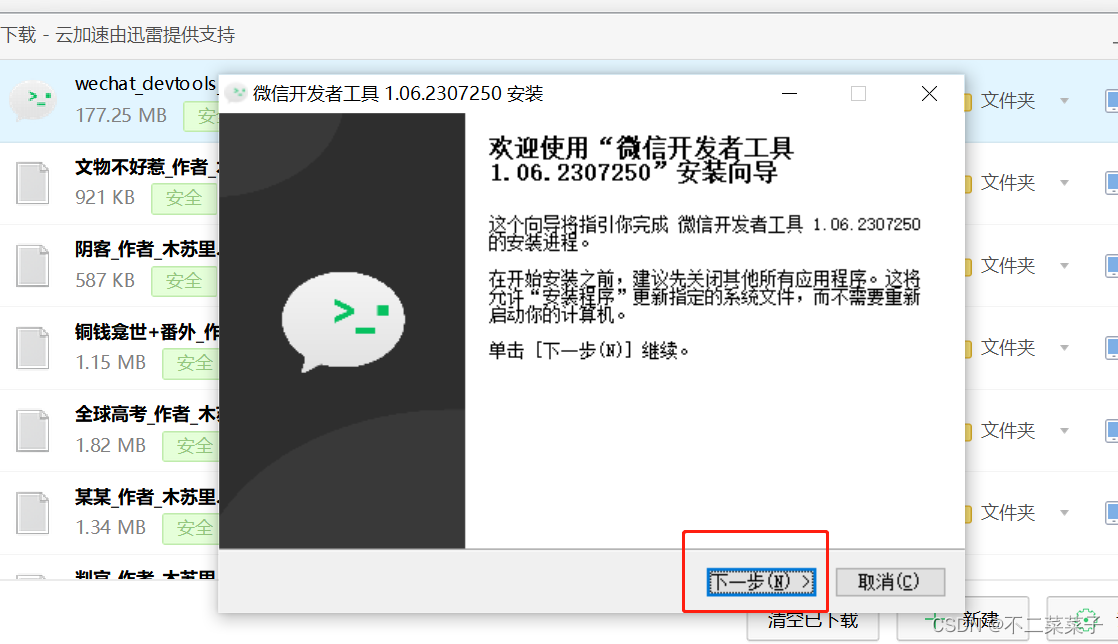Expand dropdown arrow in 阴客 row
This screenshot has width=1118, height=644.
click(1065, 266)
